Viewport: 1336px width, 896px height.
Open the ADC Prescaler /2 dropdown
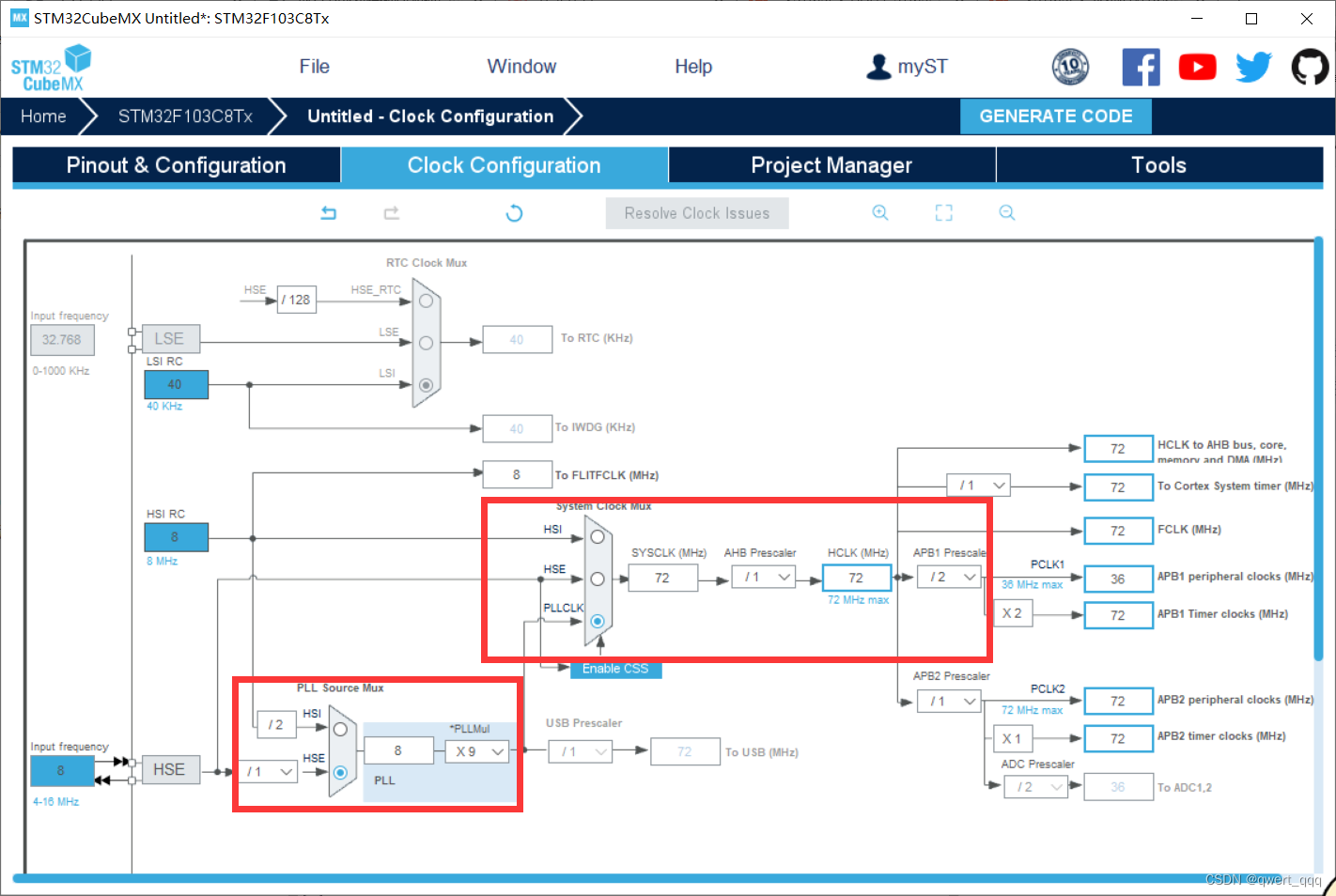tap(1037, 787)
